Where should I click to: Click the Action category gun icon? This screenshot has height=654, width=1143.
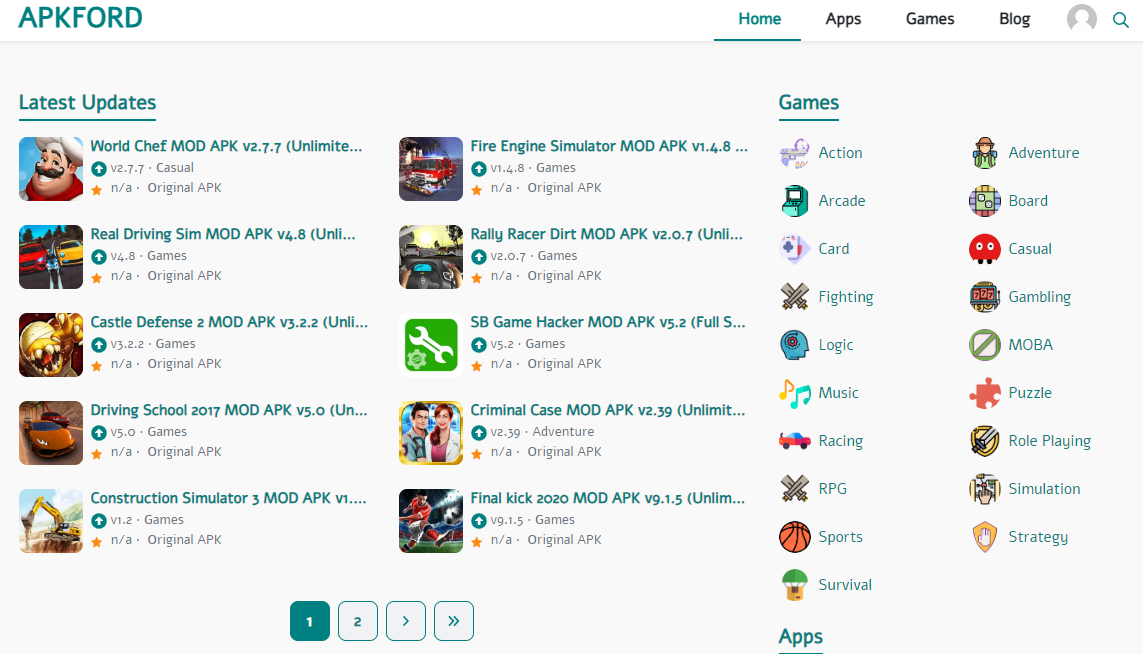[795, 153]
